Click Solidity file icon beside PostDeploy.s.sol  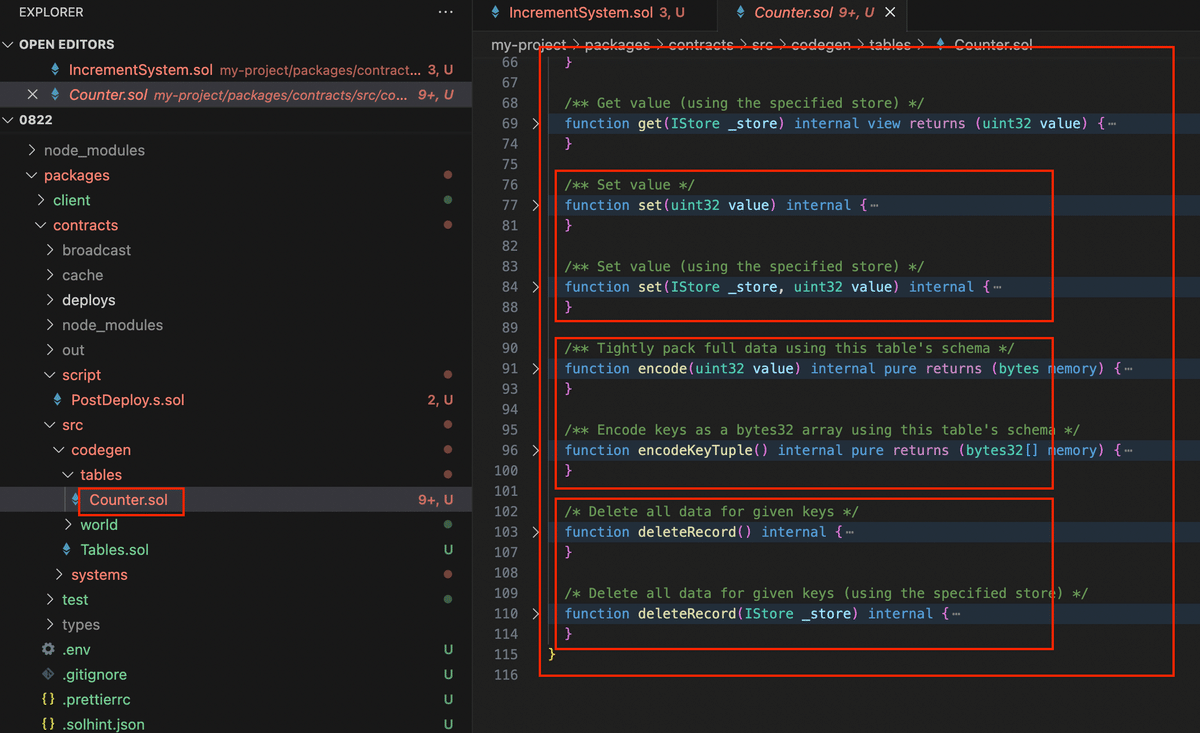[x=56, y=400]
